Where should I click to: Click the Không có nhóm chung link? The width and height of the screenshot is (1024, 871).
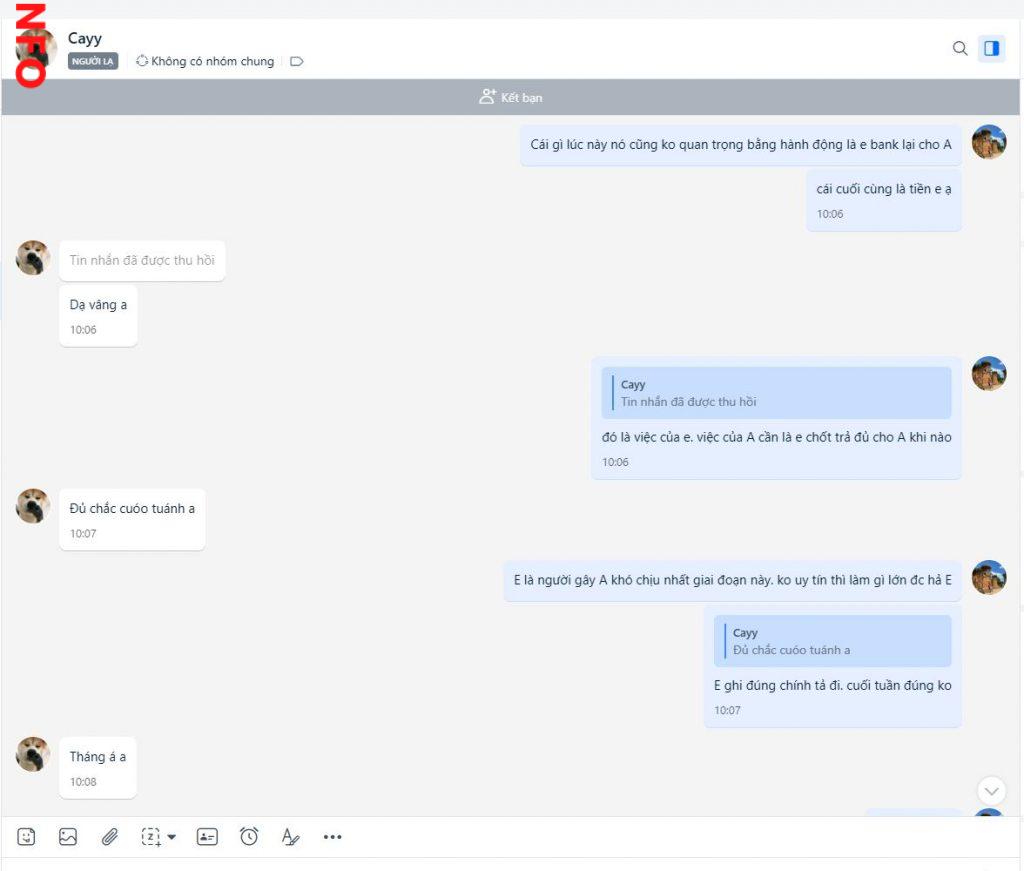205,61
